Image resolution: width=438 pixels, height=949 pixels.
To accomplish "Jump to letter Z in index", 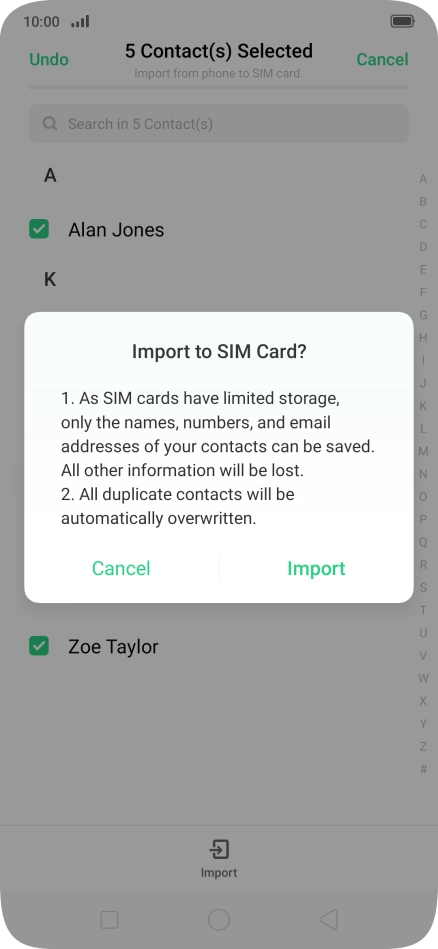I will point(423,747).
